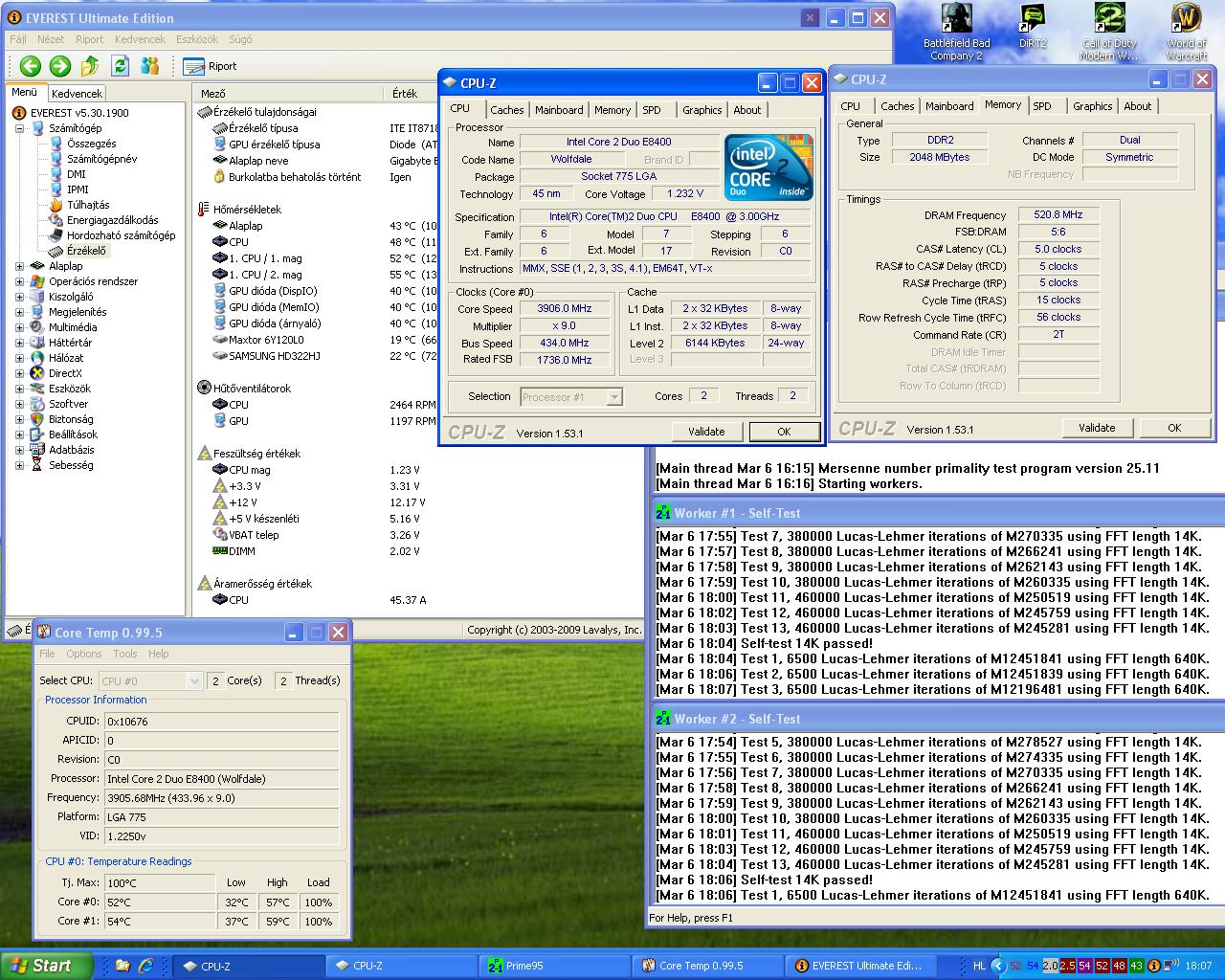Expand the Operációs rendszer tree node
The width and height of the screenshot is (1225, 980).
click(20, 281)
